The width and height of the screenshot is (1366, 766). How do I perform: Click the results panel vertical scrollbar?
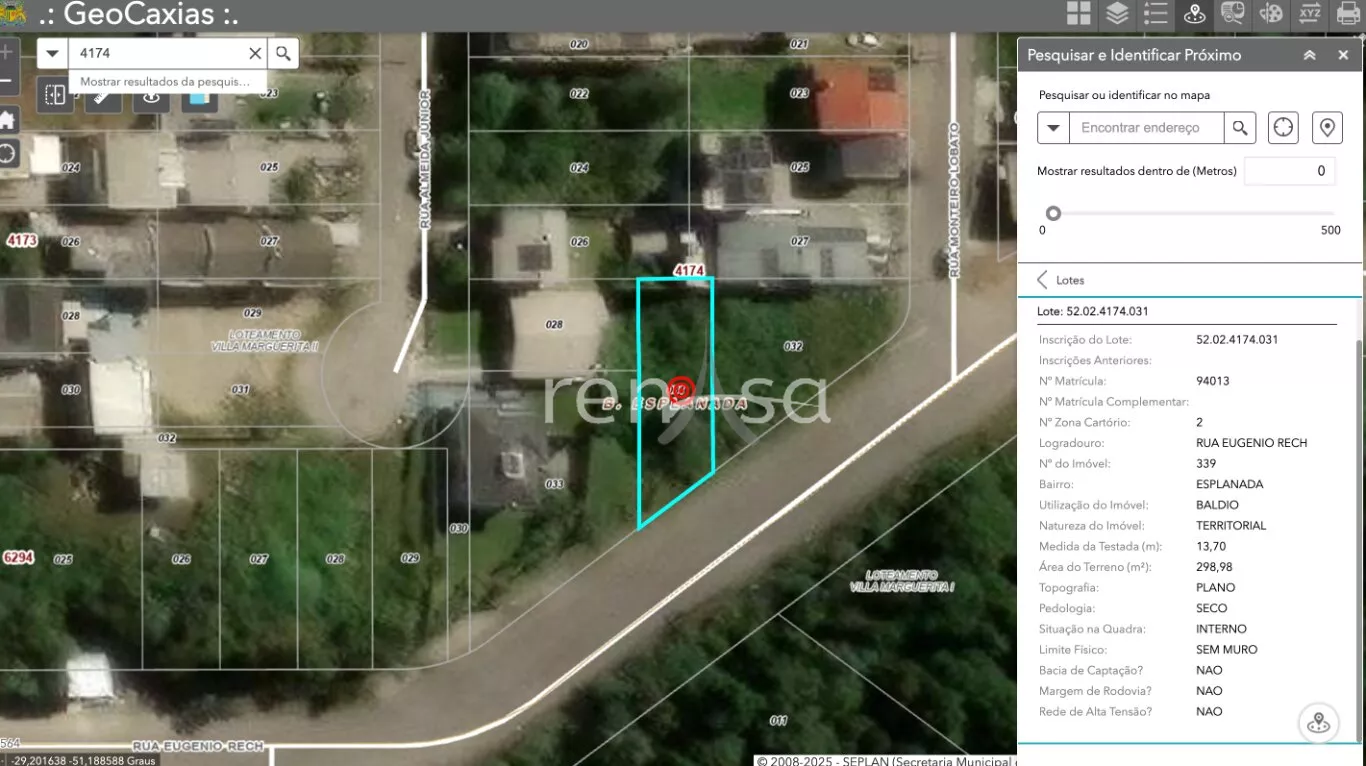pos(1358,540)
